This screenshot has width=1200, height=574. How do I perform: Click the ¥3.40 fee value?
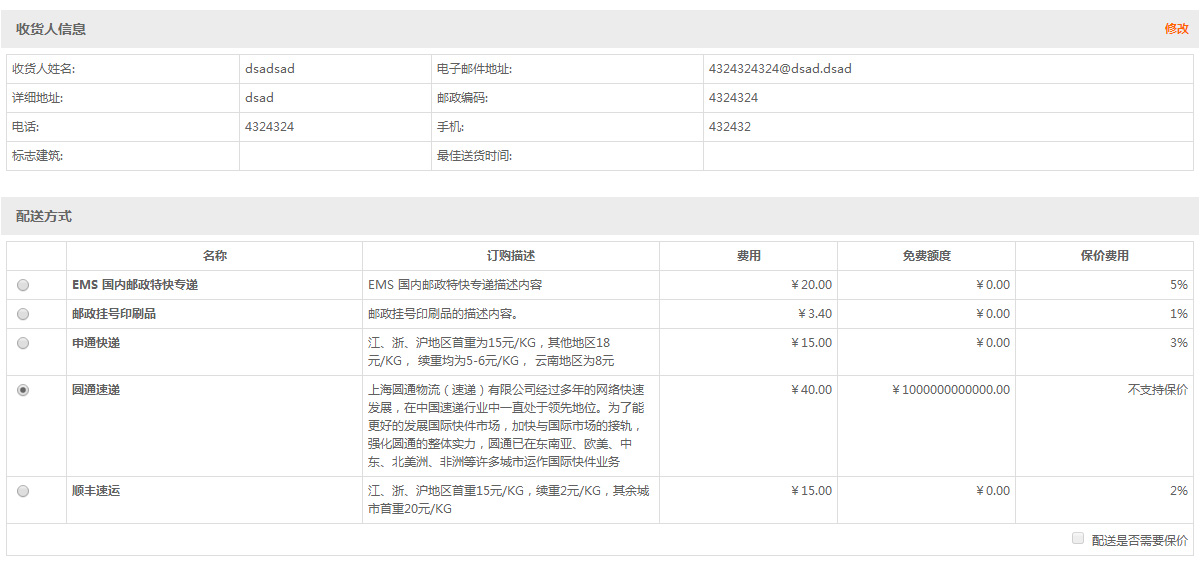coord(815,314)
